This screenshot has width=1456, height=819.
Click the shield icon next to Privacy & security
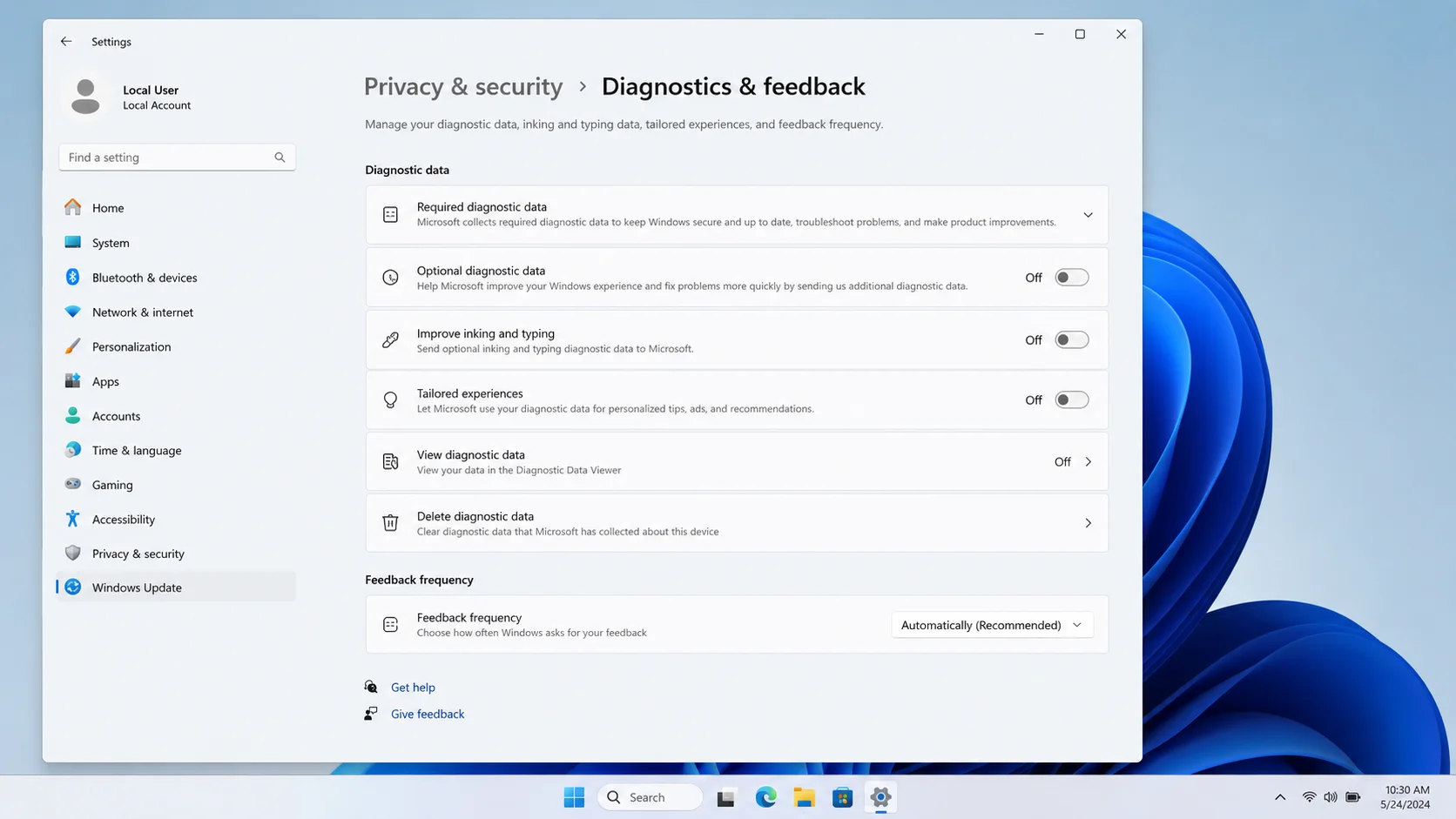point(73,554)
